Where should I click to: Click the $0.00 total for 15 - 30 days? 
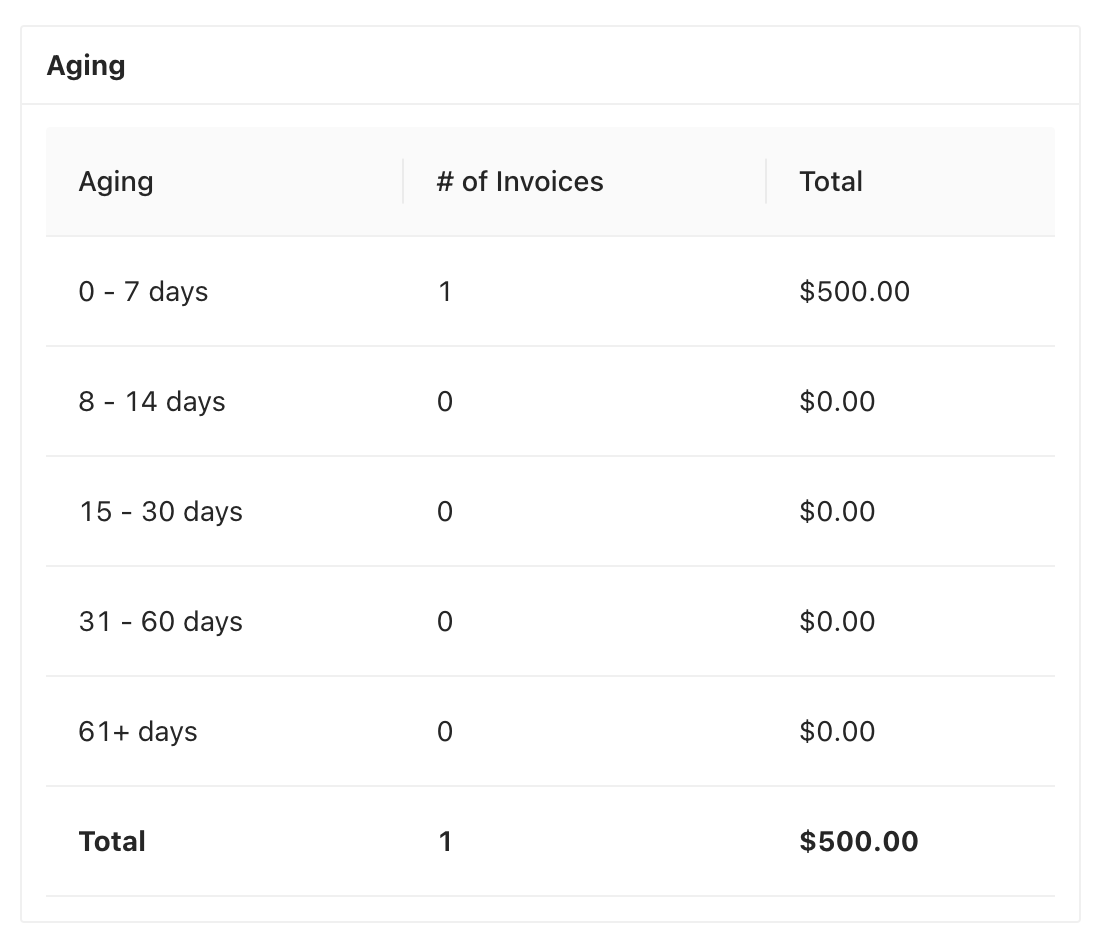point(837,512)
